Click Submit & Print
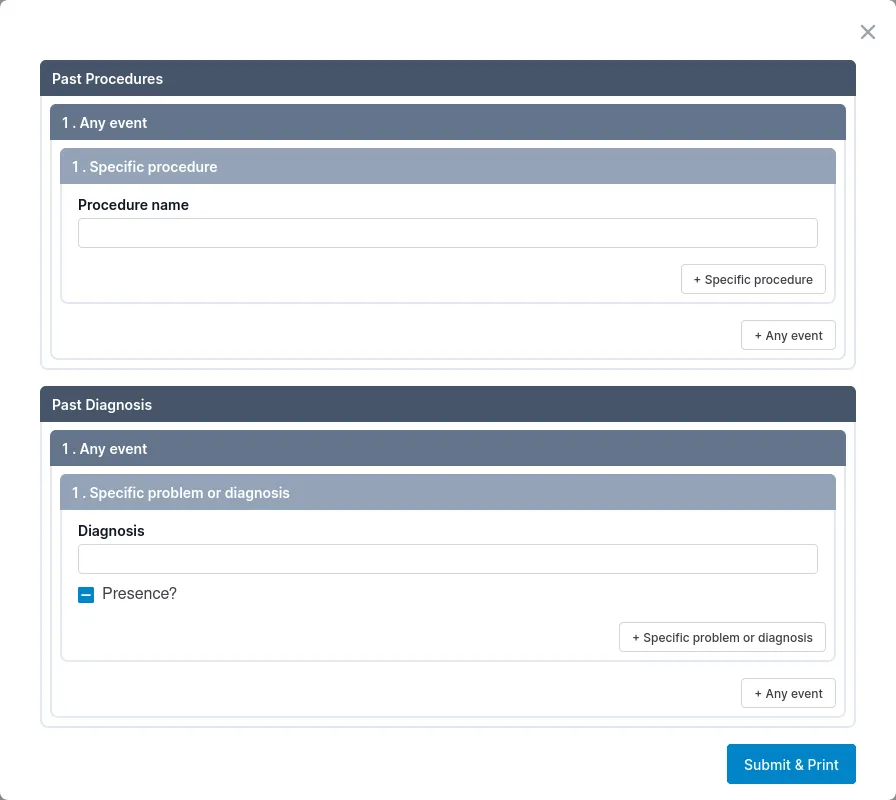 (x=791, y=763)
